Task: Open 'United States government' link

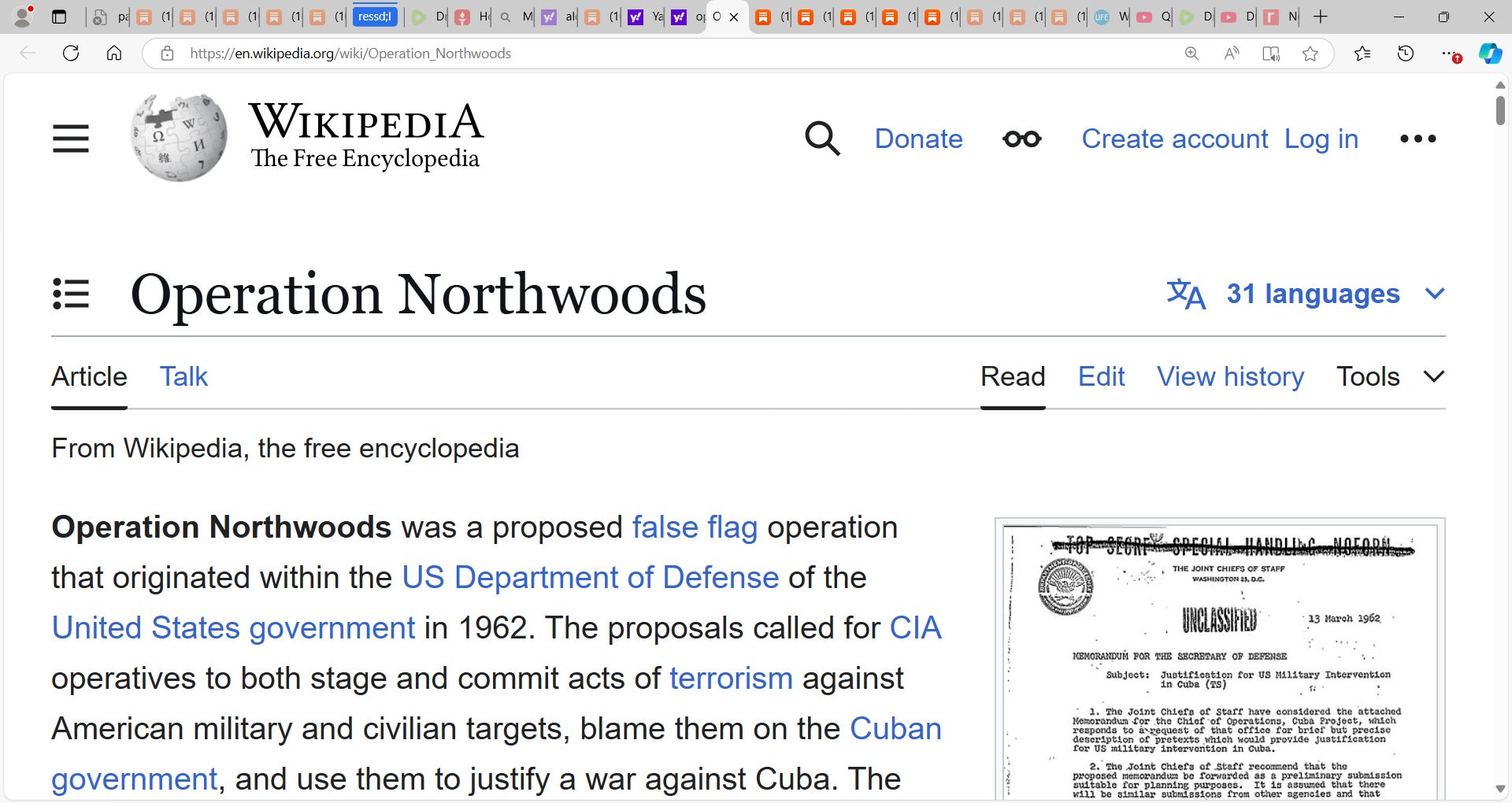Action: click(x=233, y=628)
